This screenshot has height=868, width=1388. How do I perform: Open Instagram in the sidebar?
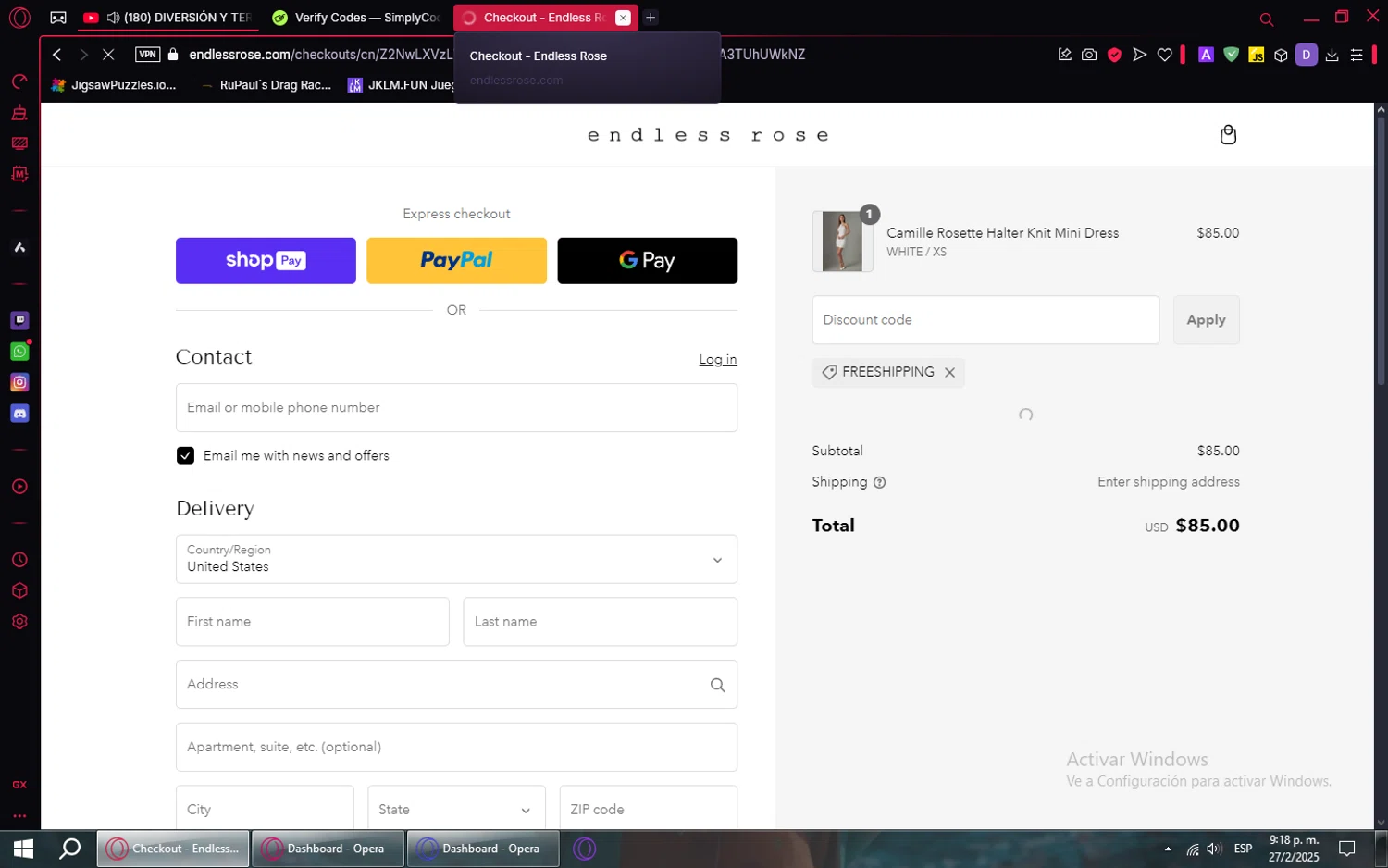point(19,382)
